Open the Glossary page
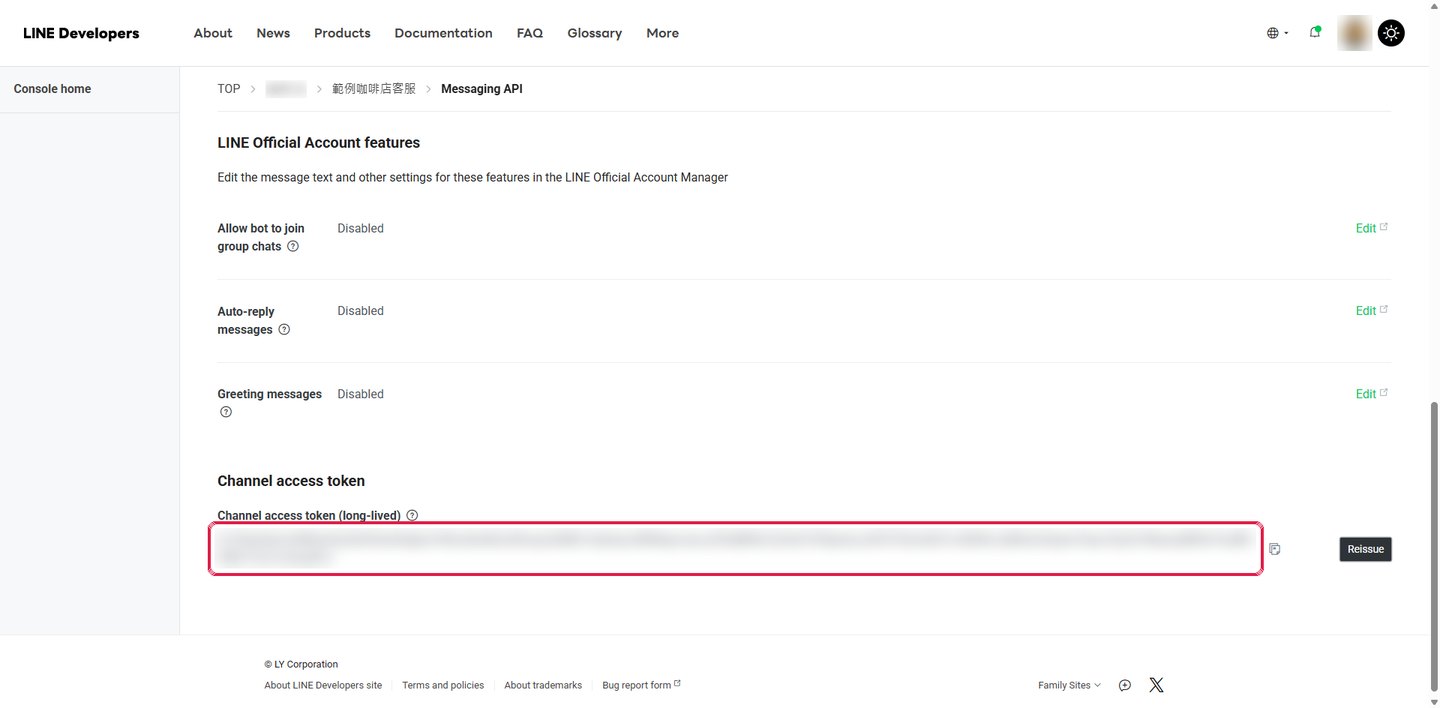1440x708 pixels. coord(594,33)
